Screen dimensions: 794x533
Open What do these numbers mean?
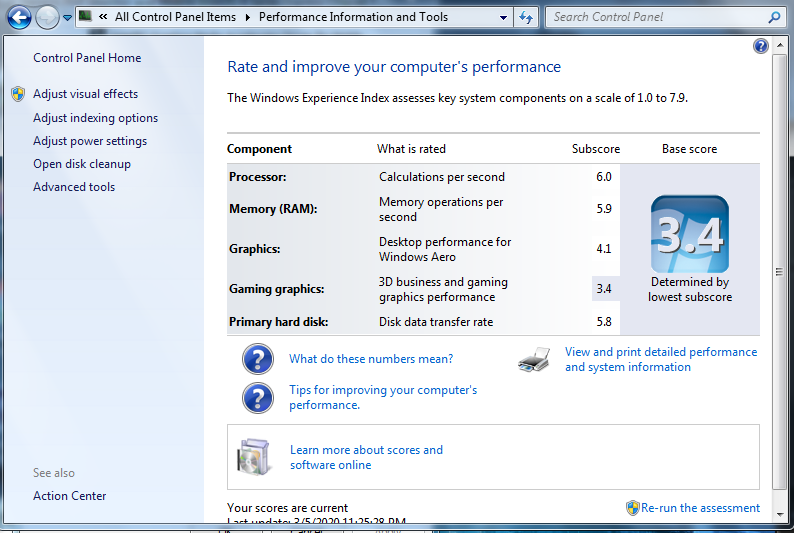[x=371, y=359]
